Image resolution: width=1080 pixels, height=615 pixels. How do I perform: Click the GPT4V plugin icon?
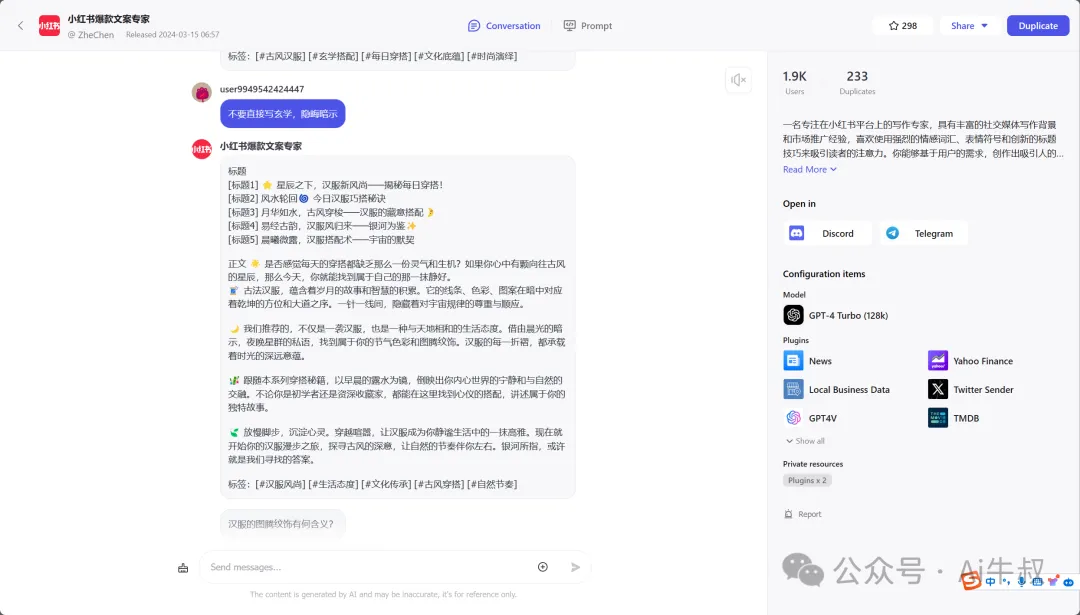(795, 417)
